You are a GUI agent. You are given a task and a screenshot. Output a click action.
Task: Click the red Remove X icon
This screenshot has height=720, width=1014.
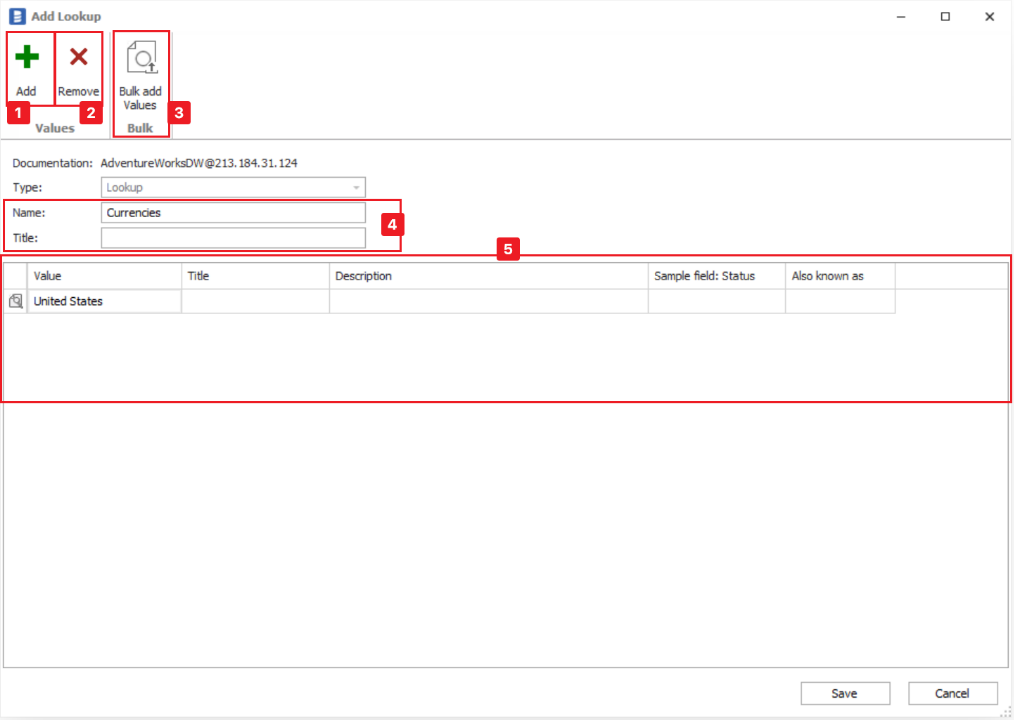(78, 58)
